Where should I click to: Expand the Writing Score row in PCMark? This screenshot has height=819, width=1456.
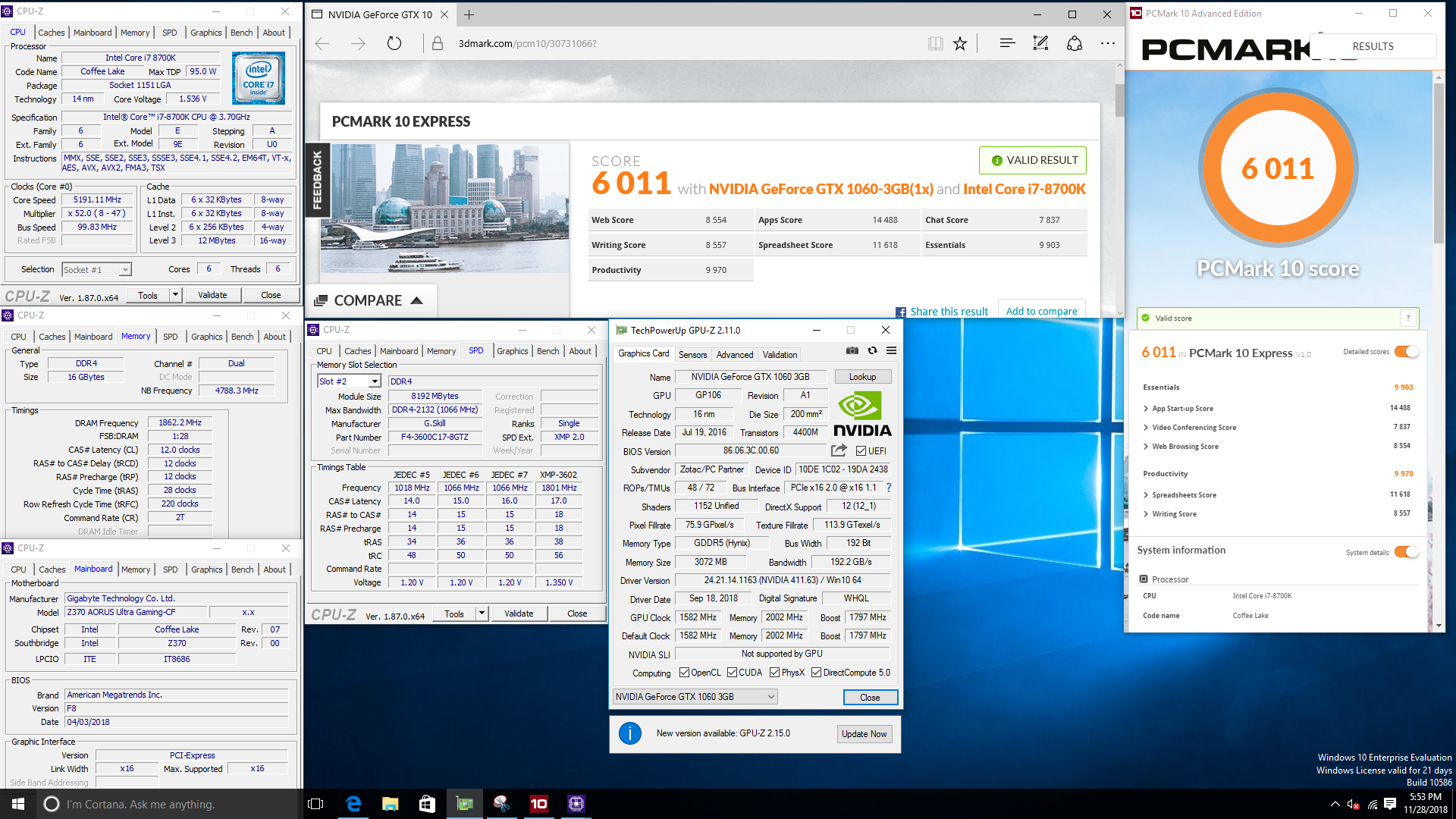point(1145,514)
